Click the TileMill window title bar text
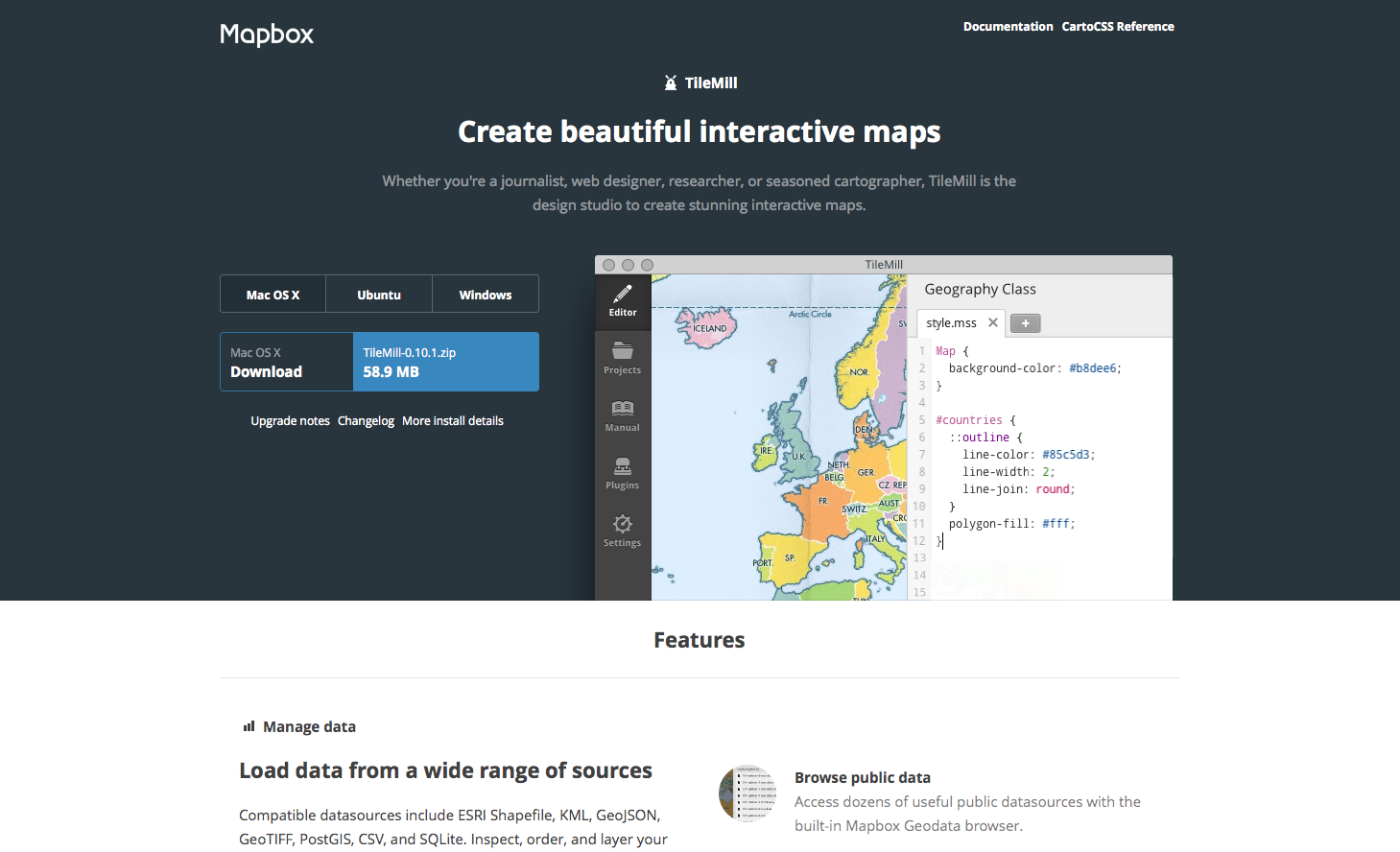Screen dimensions: 1400x852 pos(884,265)
